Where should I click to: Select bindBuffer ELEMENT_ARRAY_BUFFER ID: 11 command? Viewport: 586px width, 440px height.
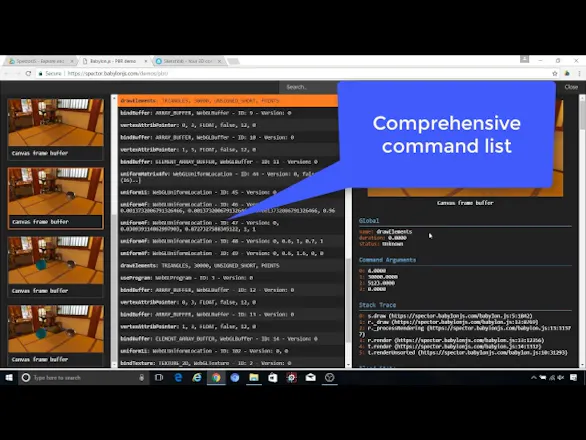pyautogui.click(x=228, y=162)
